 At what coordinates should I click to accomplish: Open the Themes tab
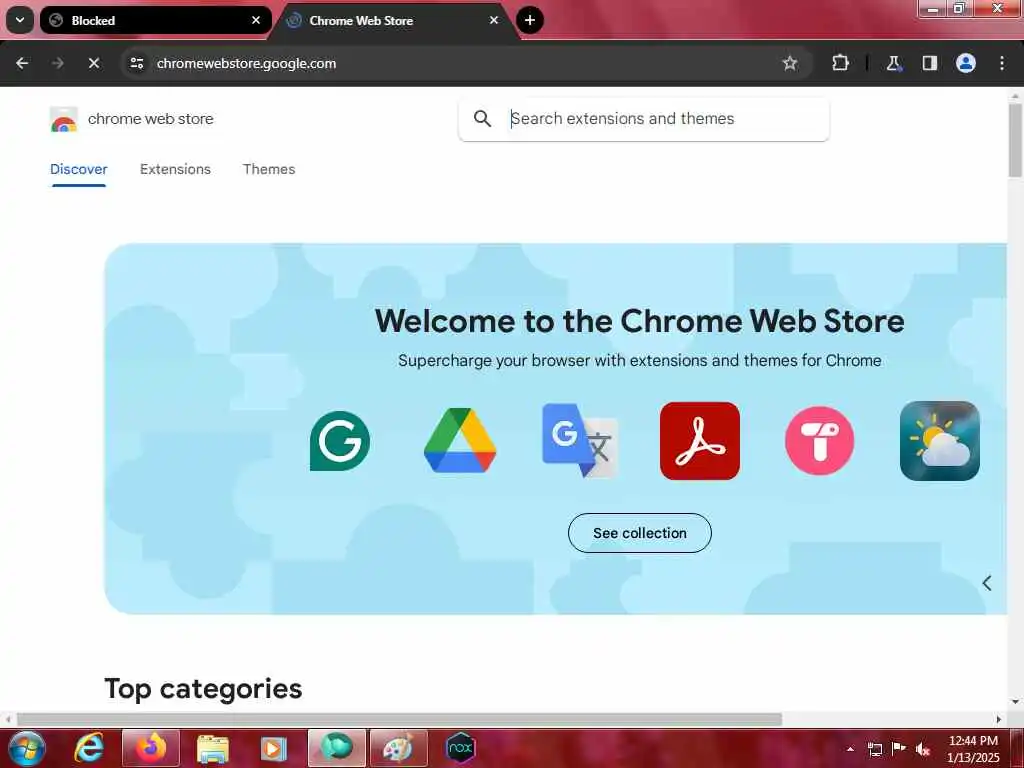pyautogui.click(x=269, y=169)
